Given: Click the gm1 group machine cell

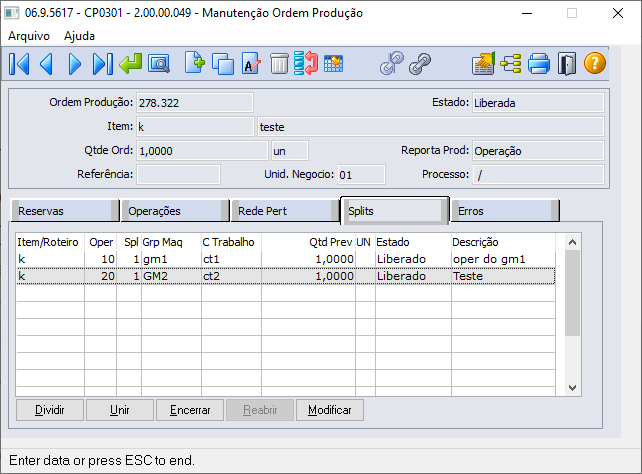Looking at the screenshot, I should 171,259.
